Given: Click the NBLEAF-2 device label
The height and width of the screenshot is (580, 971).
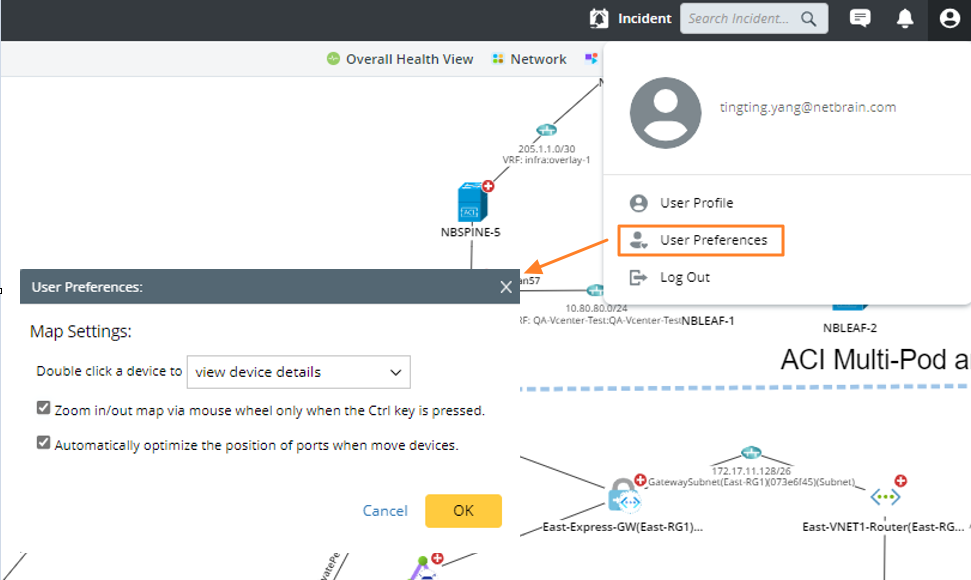Looking at the screenshot, I should 850,328.
